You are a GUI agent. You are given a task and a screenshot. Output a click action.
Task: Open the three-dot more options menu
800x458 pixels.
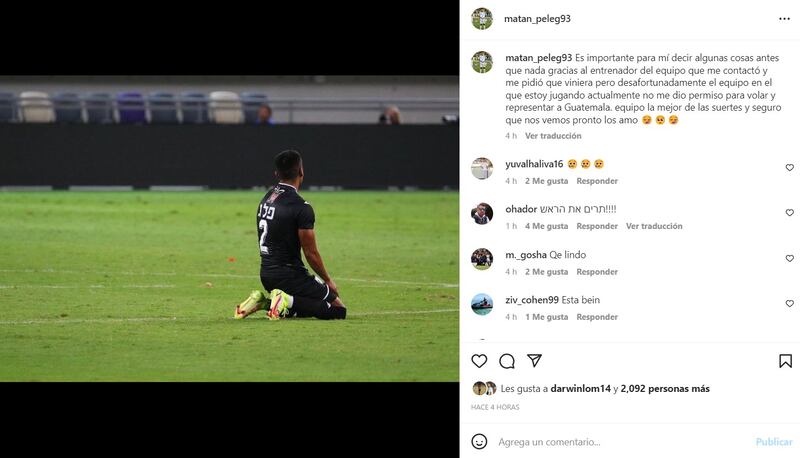[x=784, y=19]
